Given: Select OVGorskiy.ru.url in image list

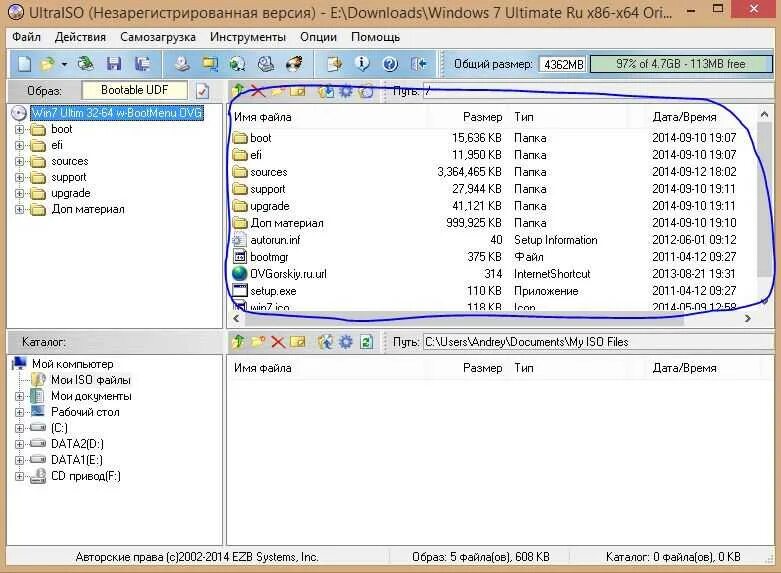Looking at the screenshot, I should pyautogui.click(x=288, y=274).
